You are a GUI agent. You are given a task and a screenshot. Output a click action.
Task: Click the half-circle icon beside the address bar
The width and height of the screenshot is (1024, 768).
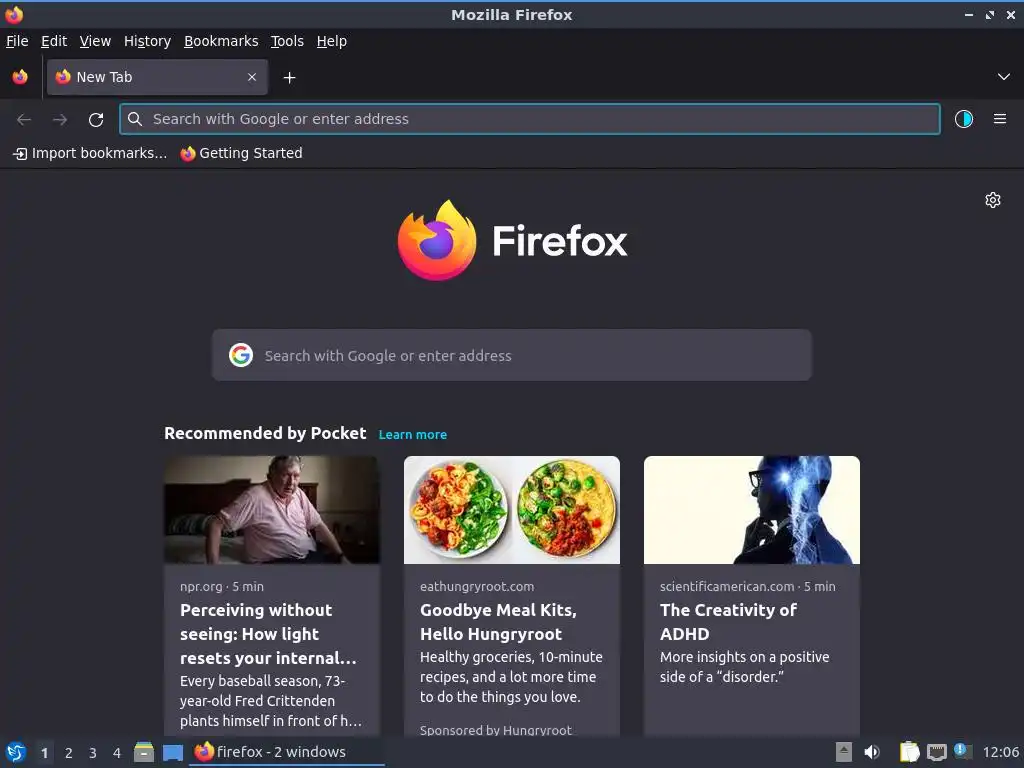click(x=963, y=119)
